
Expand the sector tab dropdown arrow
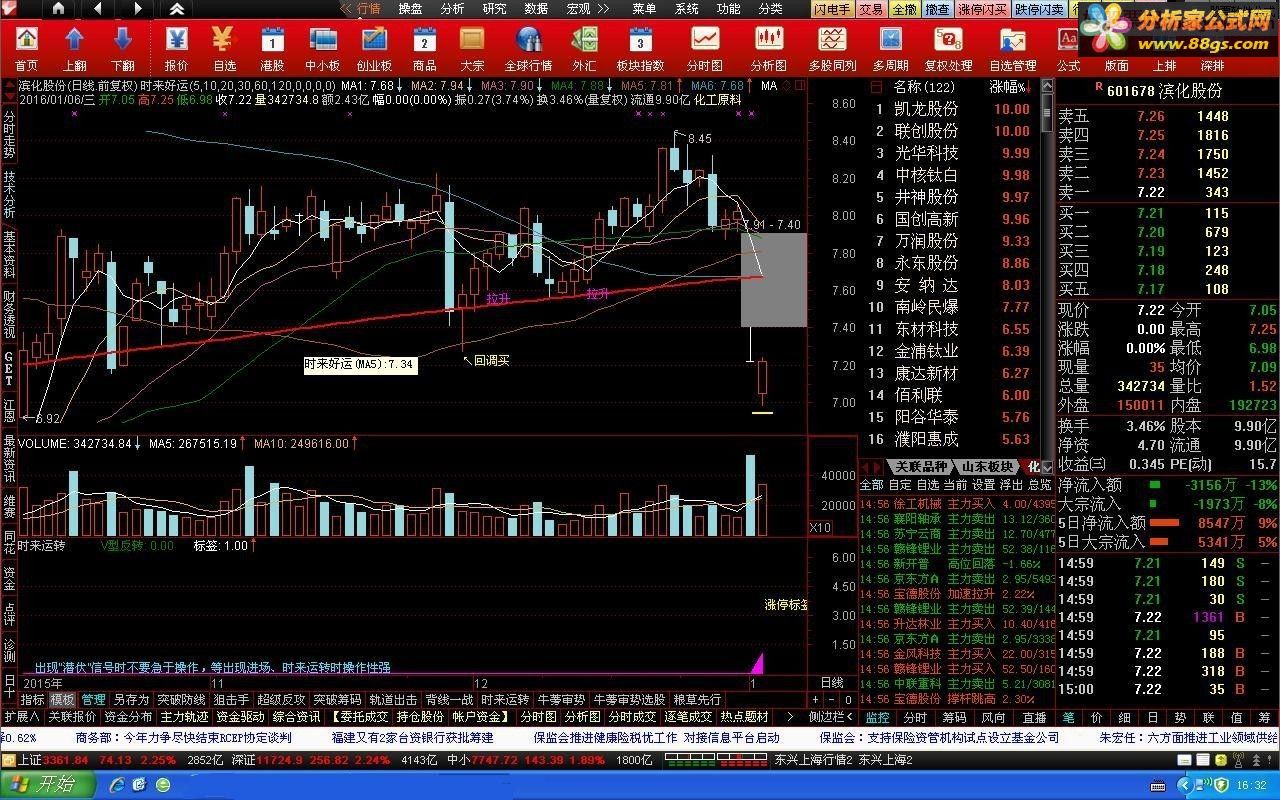coord(1047,467)
